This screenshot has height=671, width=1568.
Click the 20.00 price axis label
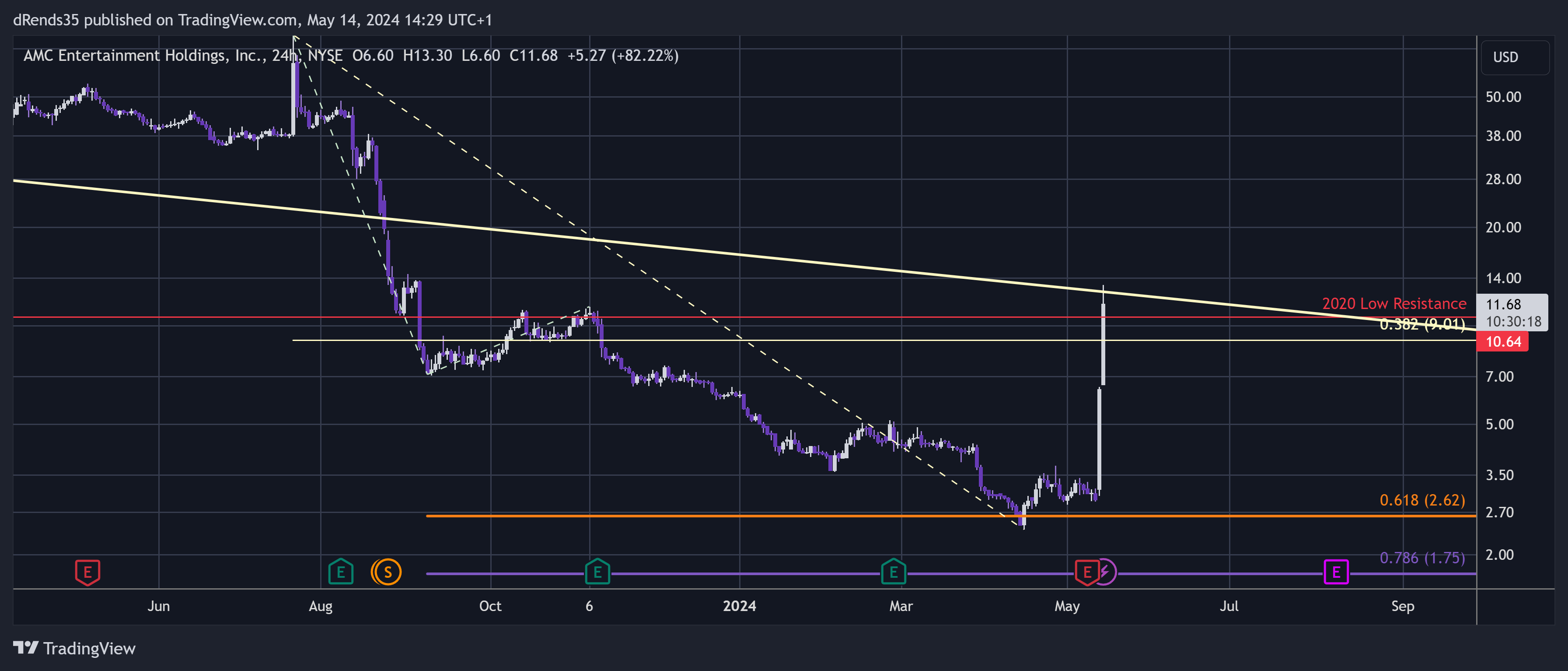point(1503,227)
